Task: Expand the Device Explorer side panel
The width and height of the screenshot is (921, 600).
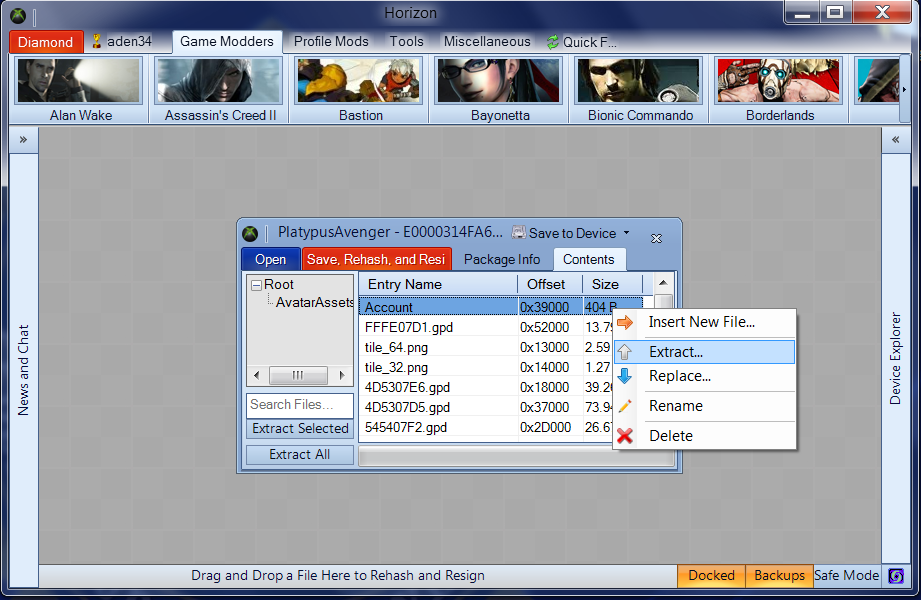Action: point(896,140)
